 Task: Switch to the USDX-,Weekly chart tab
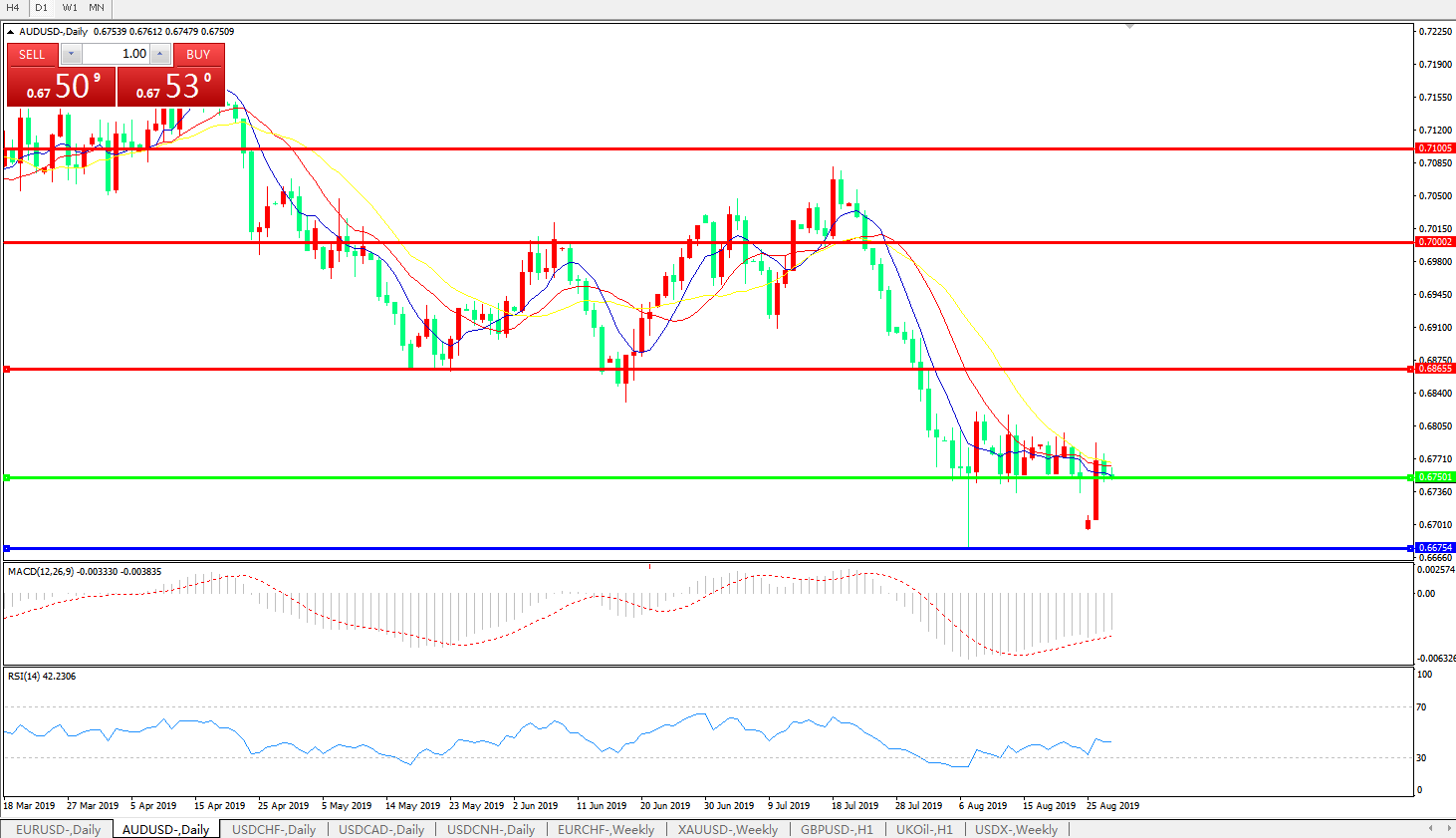(1016, 829)
